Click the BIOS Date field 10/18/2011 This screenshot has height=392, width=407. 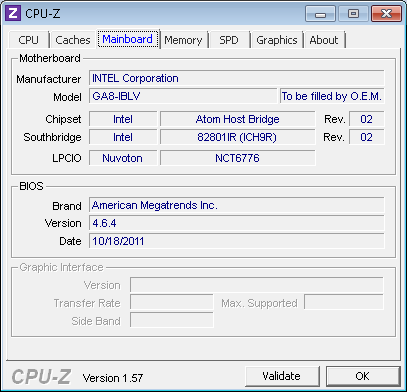237,241
